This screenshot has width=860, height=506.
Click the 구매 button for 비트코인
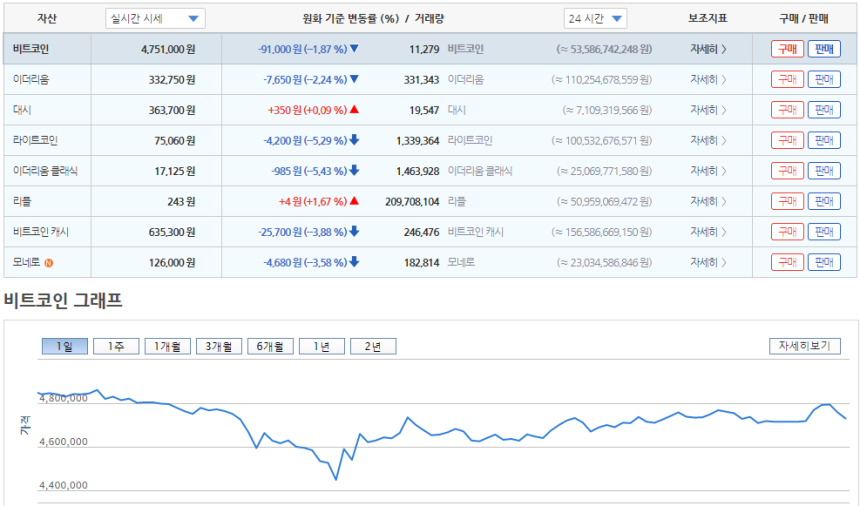787,49
